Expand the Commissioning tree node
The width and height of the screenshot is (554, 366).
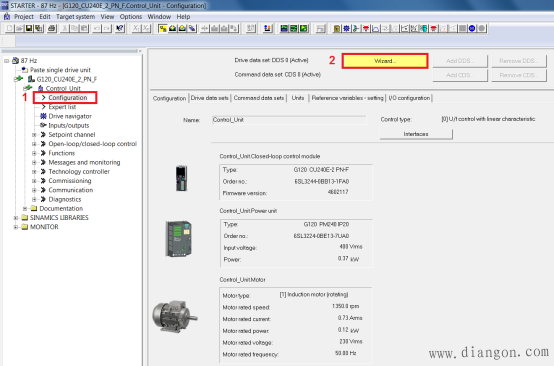coord(34,181)
